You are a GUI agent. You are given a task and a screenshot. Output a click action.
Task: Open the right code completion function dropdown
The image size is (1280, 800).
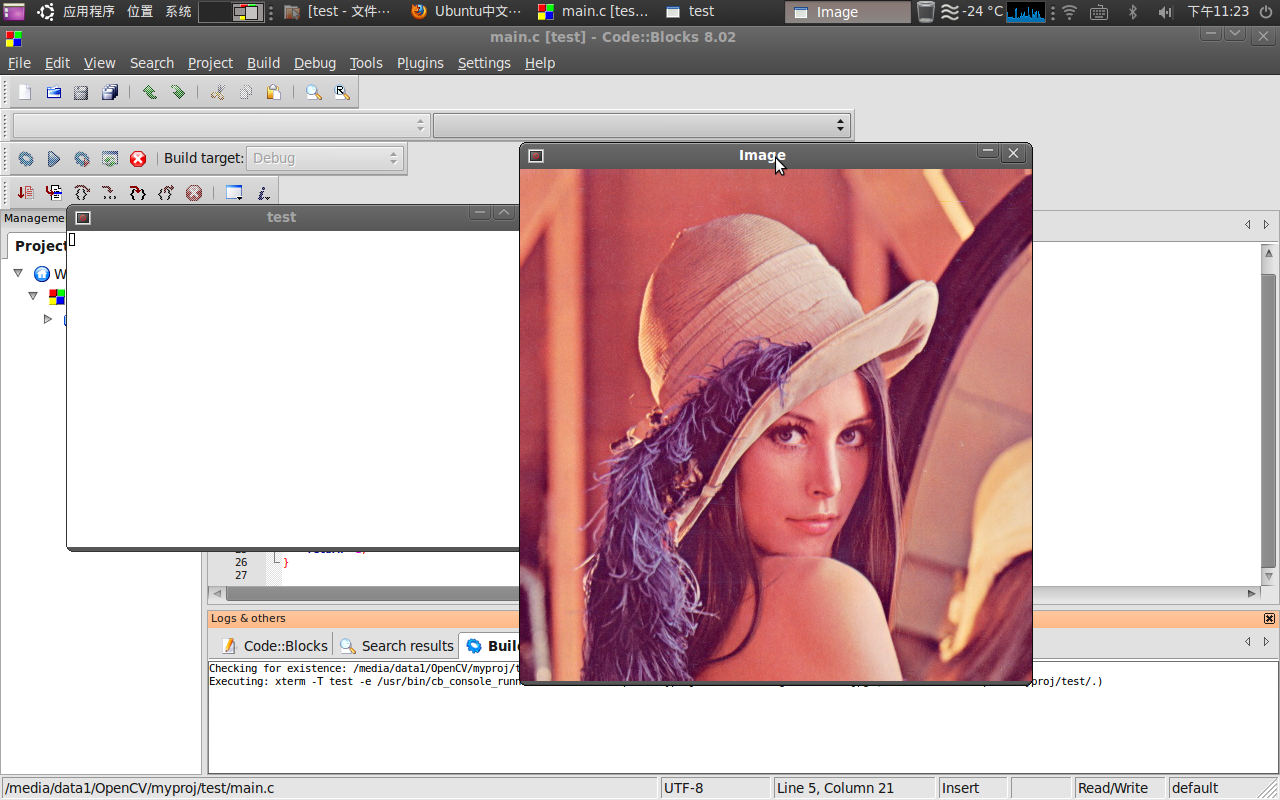coord(641,125)
